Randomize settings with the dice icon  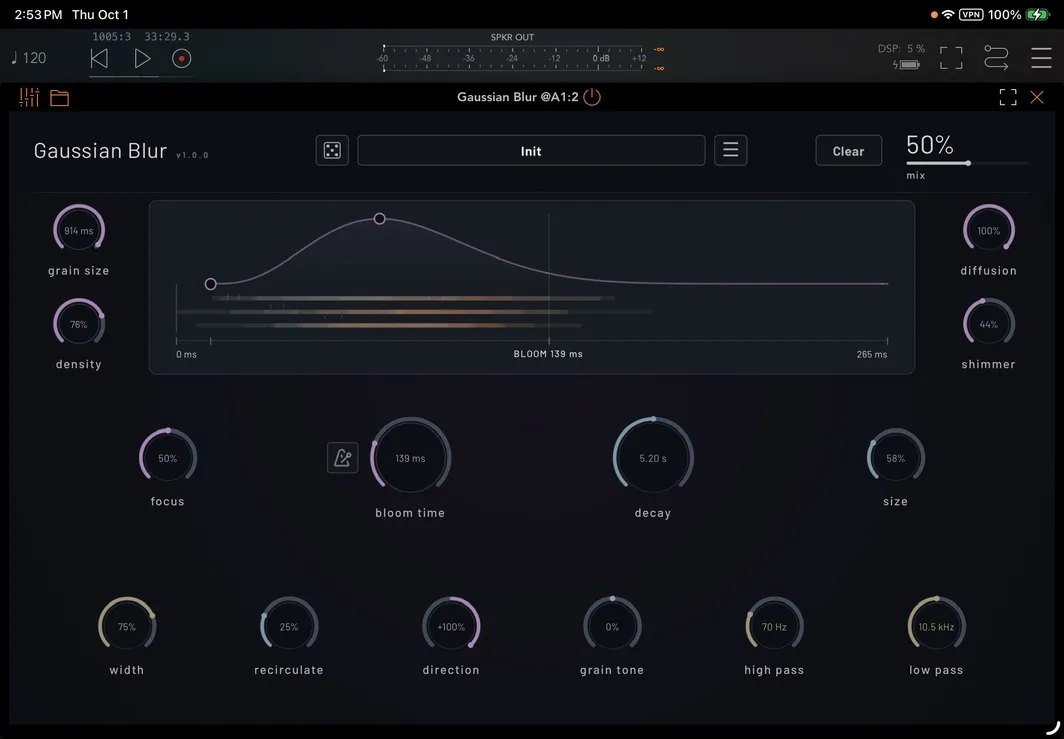pos(332,151)
